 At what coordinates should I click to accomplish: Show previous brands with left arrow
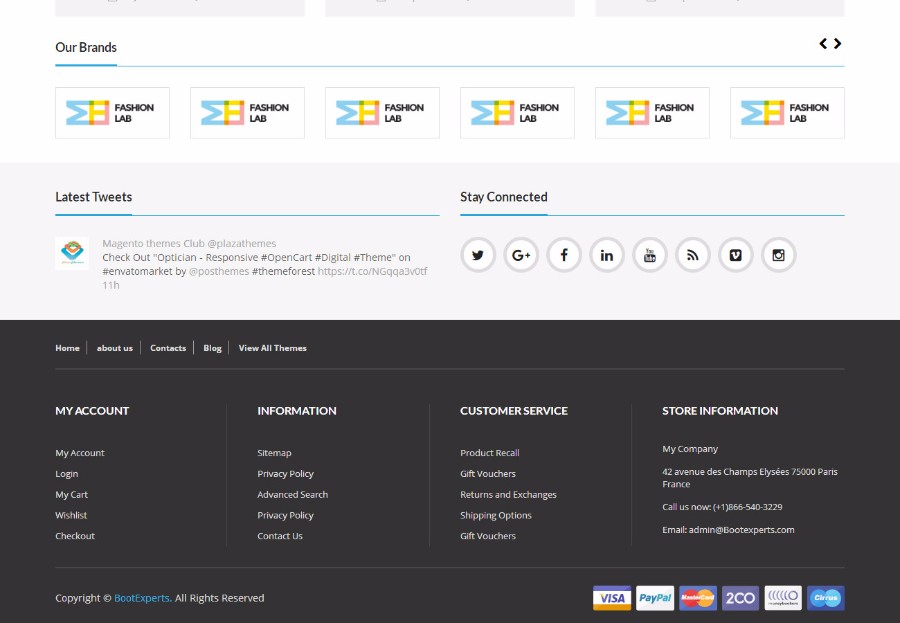click(823, 44)
